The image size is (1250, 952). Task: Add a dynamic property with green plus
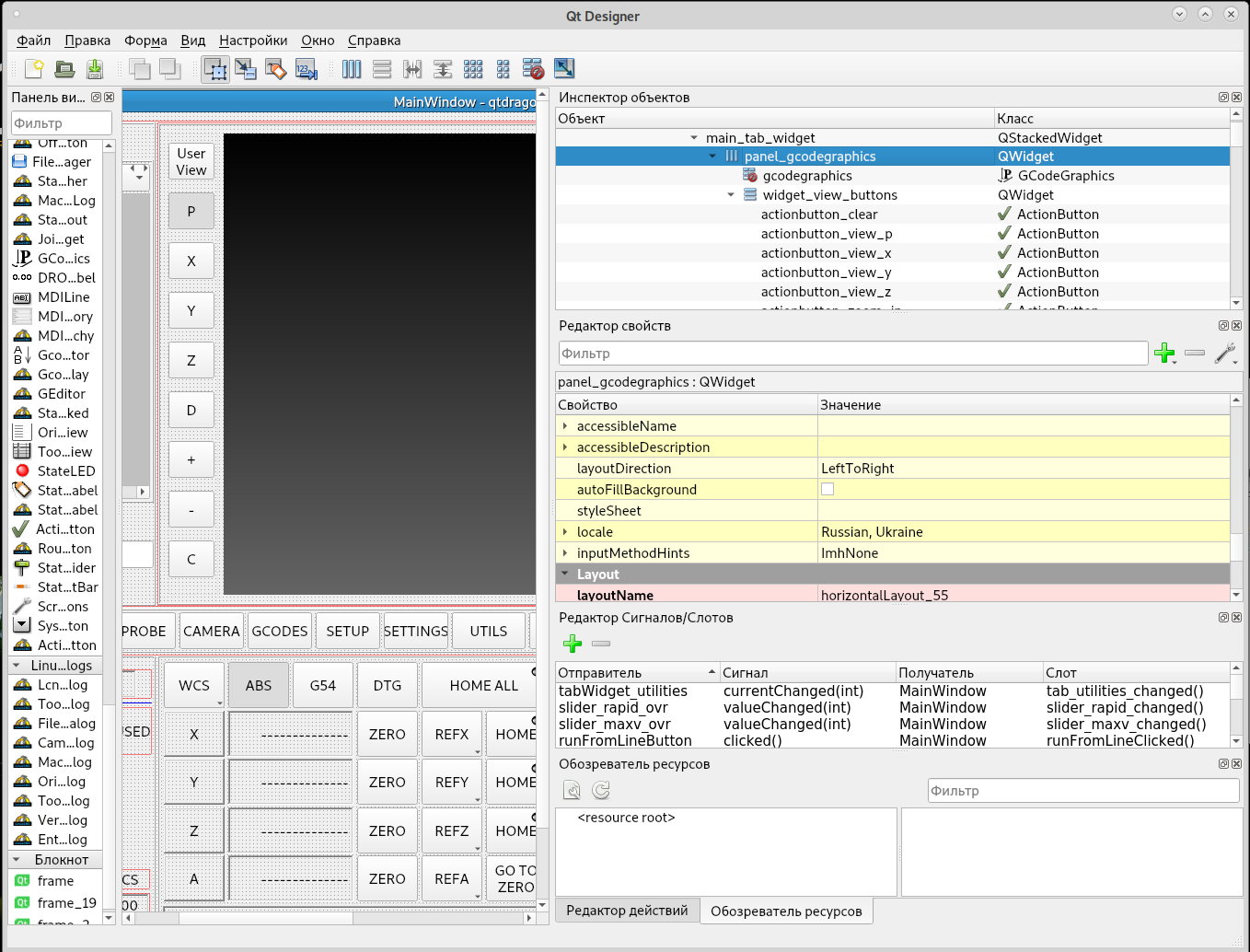point(1165,353)
